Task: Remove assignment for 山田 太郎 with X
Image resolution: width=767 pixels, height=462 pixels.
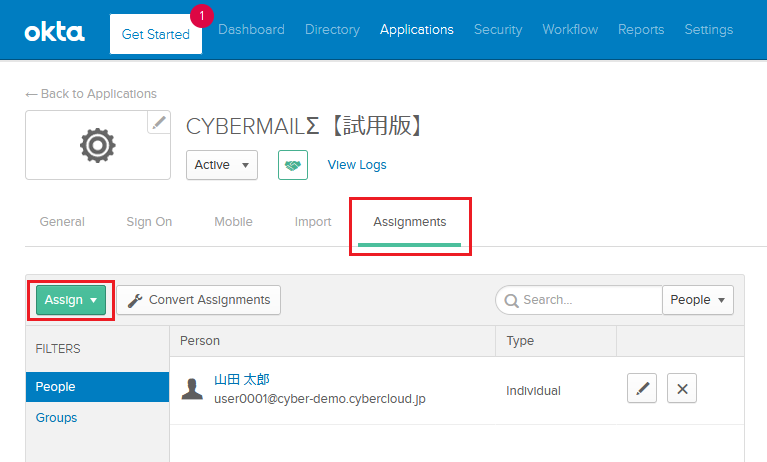Action: (x=682, y=389)
